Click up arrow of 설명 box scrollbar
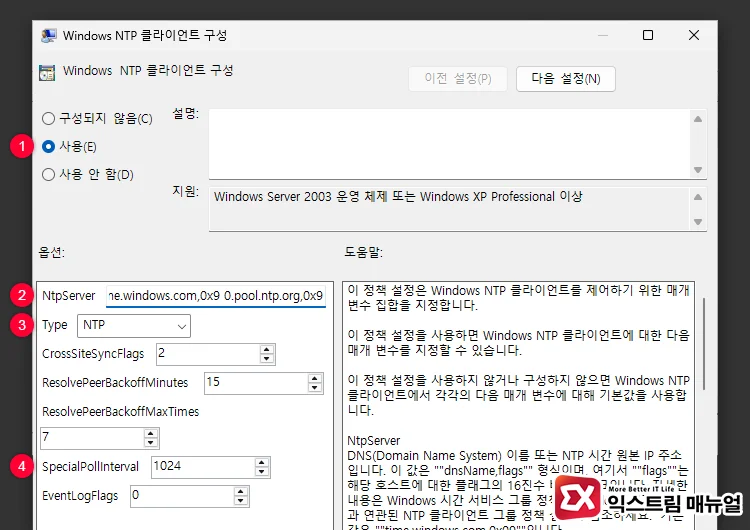The height and width of the screenshot is (530, 750). (698, 119)
